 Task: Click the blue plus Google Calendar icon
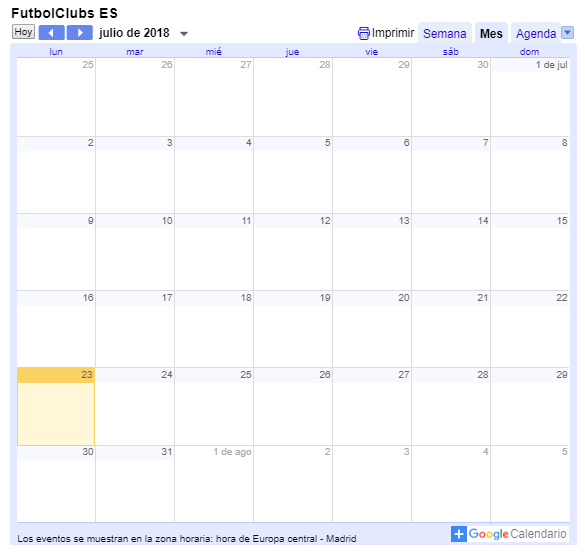click(x=459, y=534)
